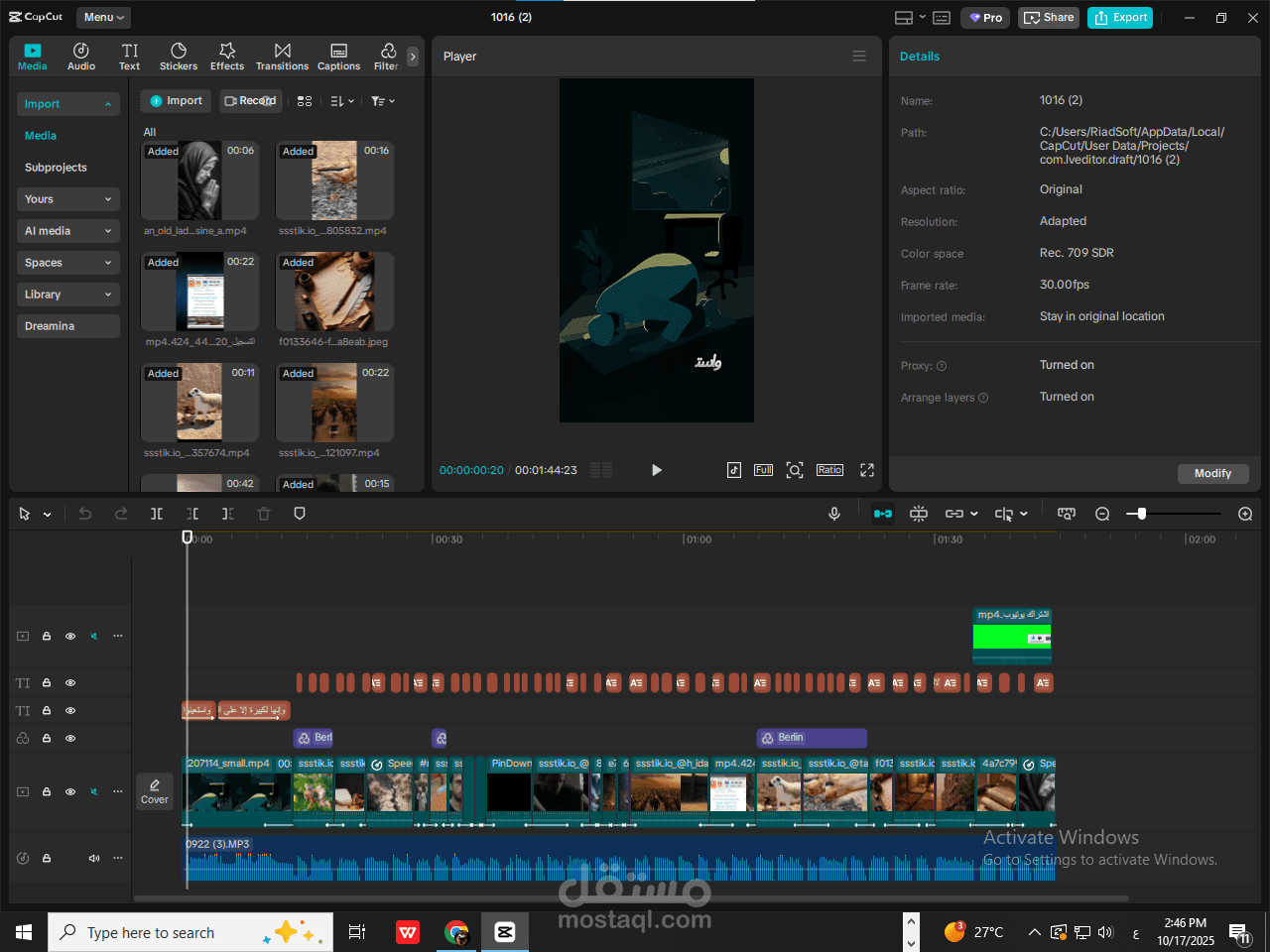Switch to the Transitions tab

click(x=283, y=57)
